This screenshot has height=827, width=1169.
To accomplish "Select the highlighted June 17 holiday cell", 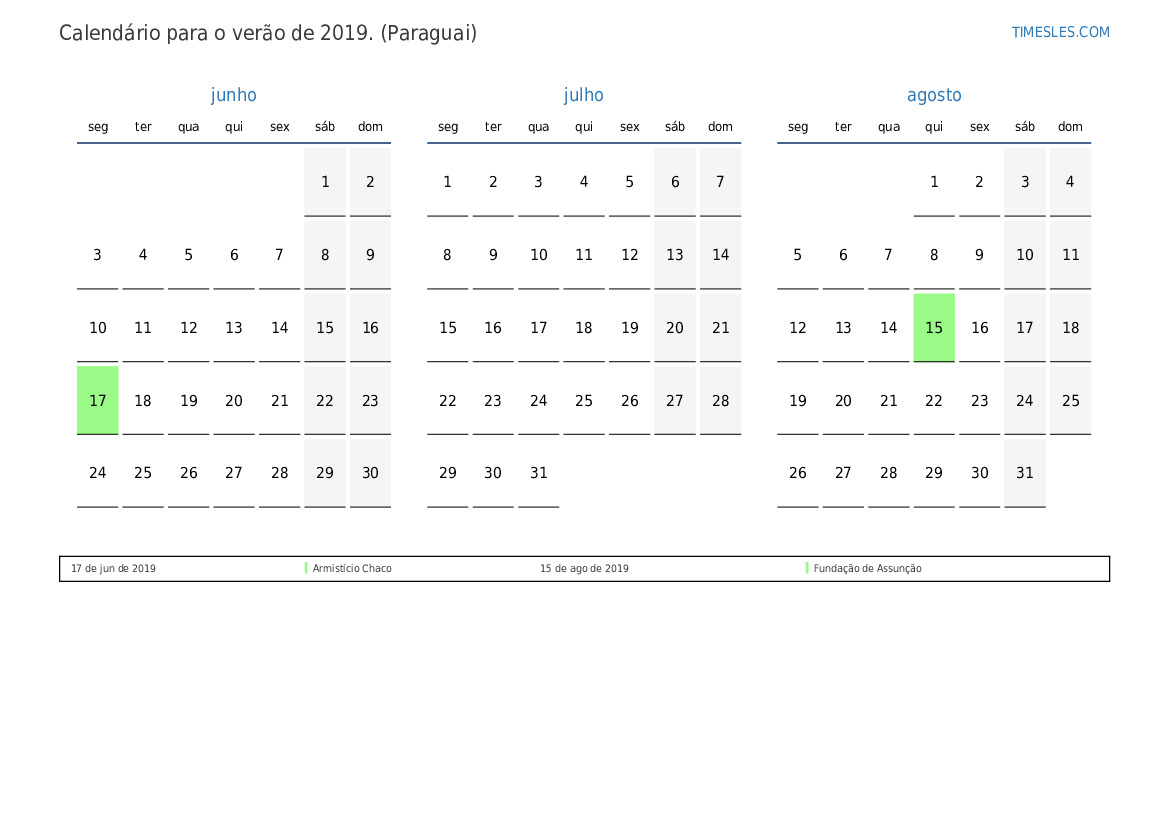I will 97,400.
